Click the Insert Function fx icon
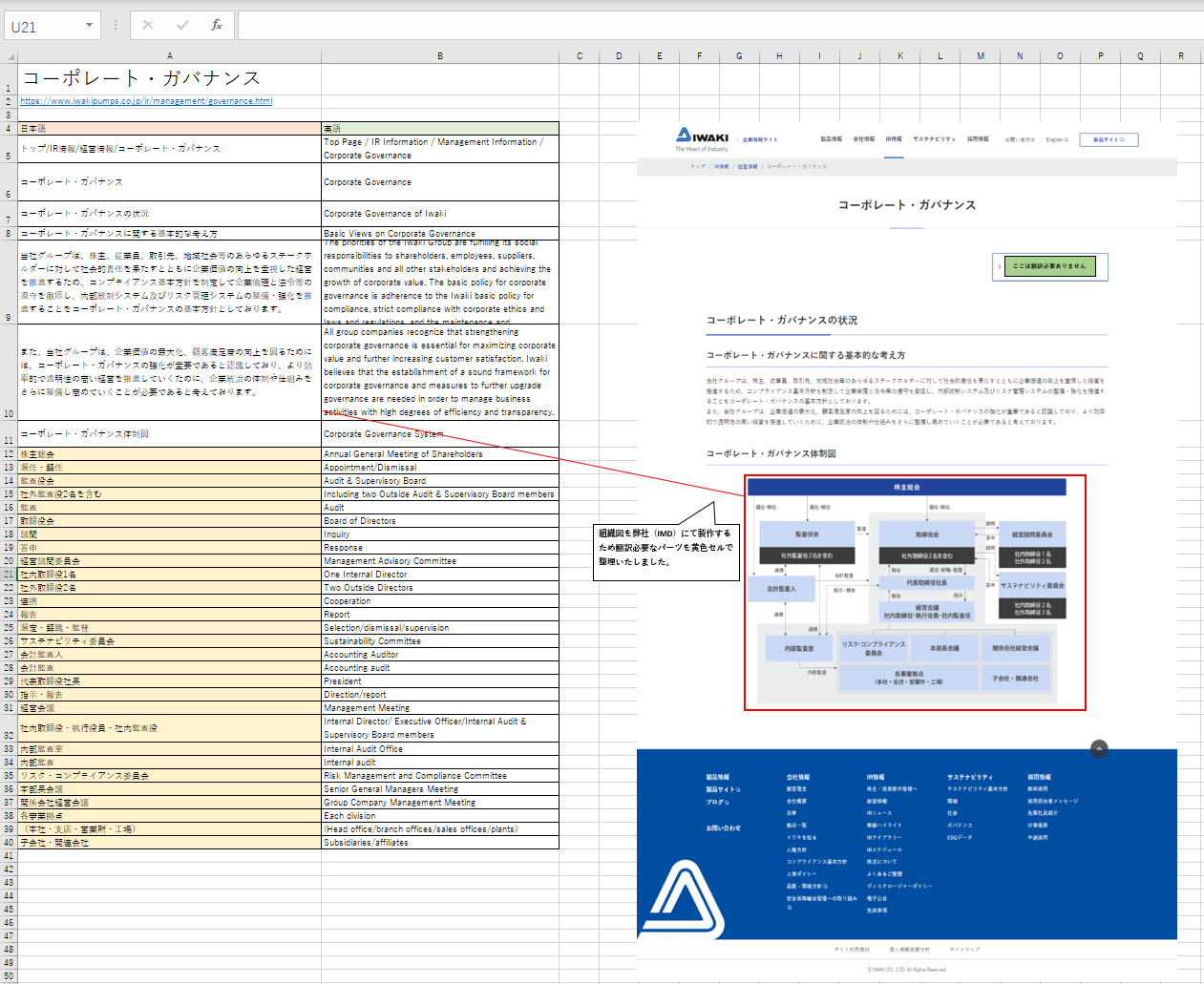 217,25
